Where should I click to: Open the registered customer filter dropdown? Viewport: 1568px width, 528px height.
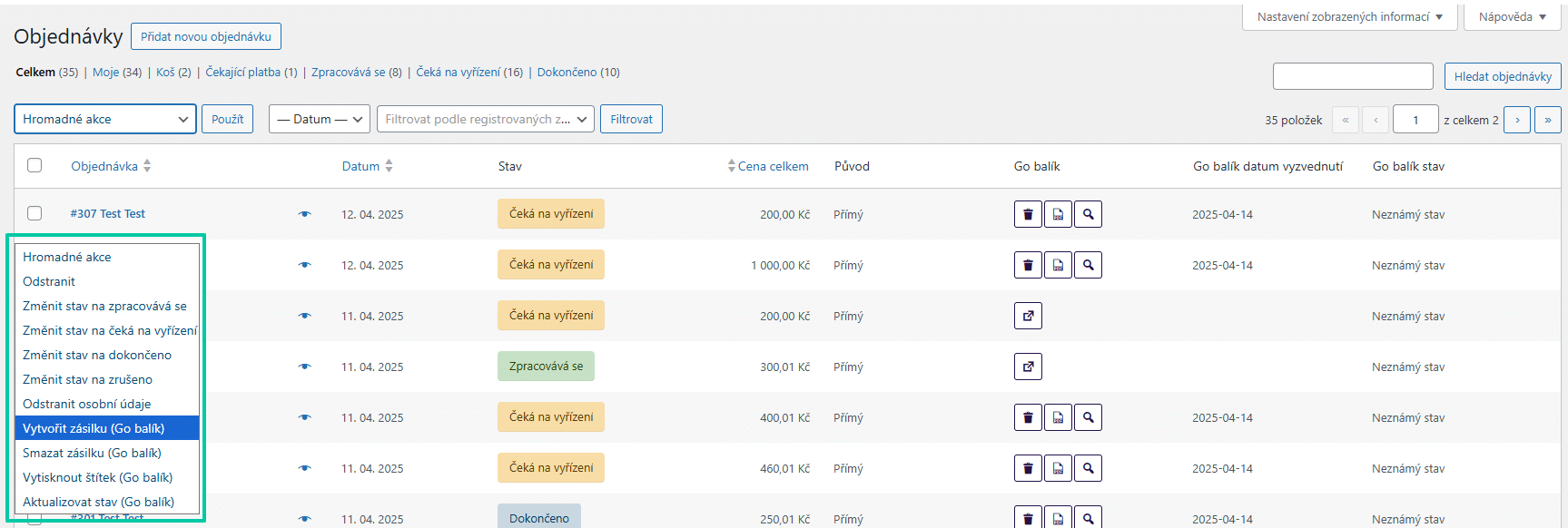tap(486, 120)
